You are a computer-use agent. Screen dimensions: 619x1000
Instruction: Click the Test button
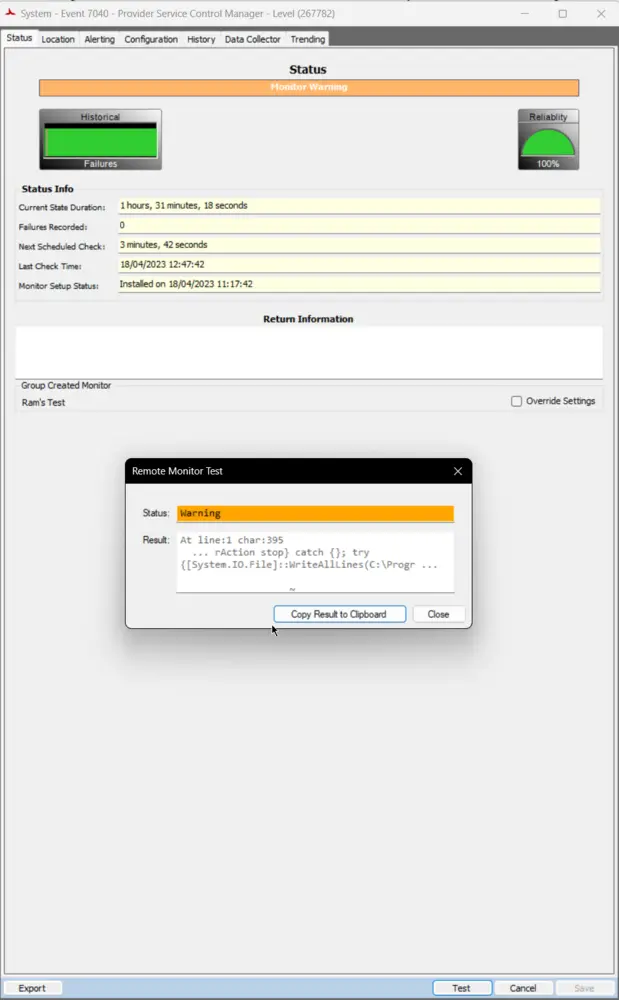pos(462,988)
